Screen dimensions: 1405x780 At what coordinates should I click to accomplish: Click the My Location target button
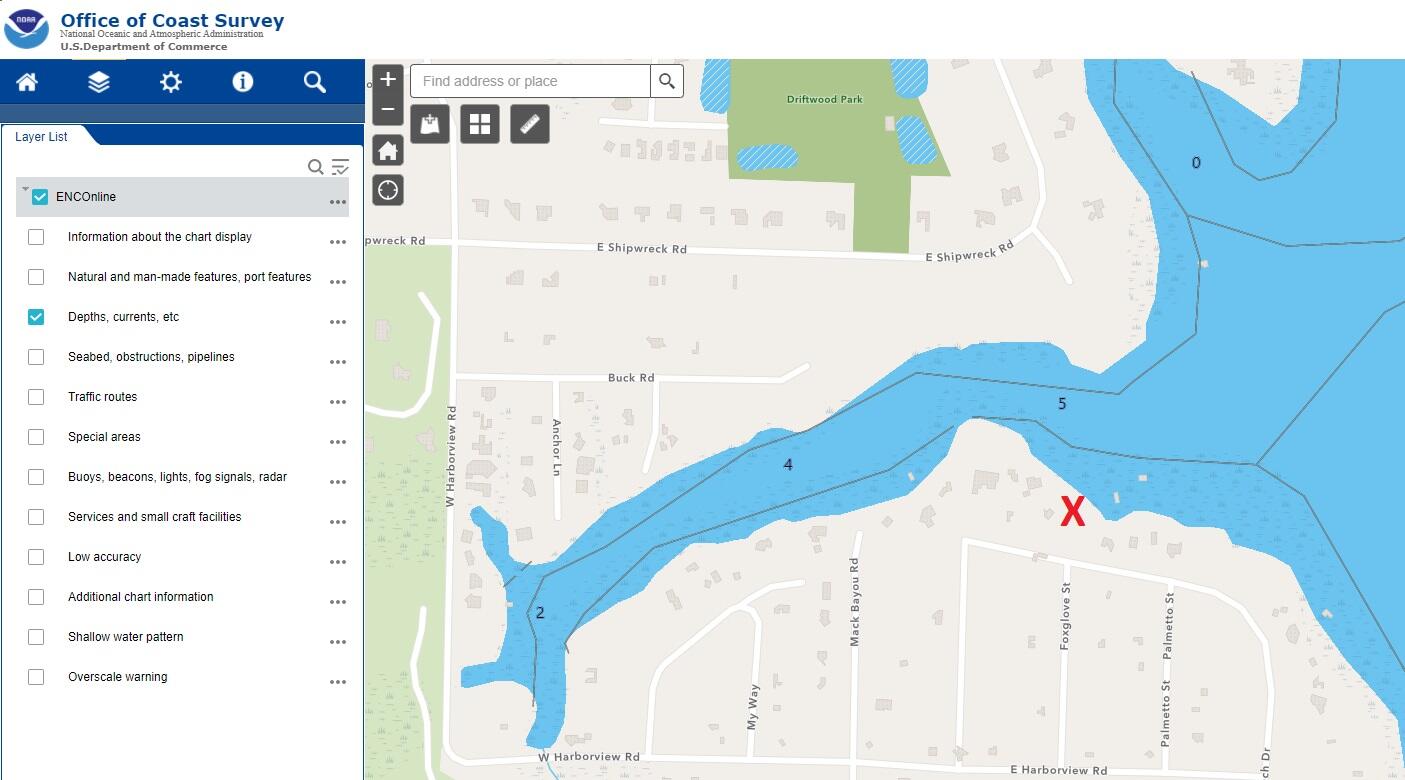click(x=388, y=190)
